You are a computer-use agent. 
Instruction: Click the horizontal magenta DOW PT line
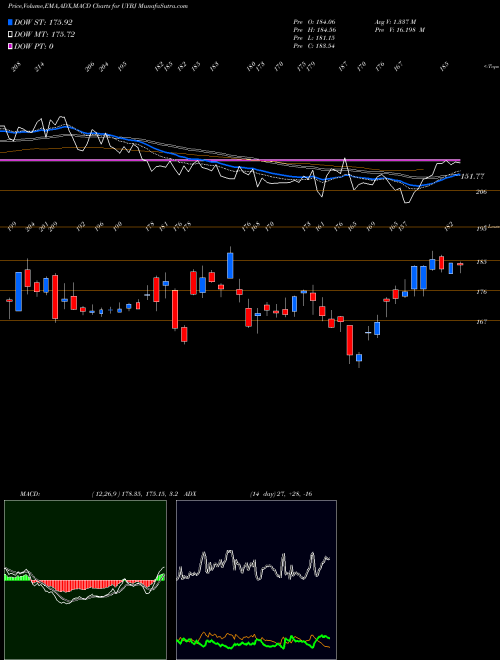point(230,160)
